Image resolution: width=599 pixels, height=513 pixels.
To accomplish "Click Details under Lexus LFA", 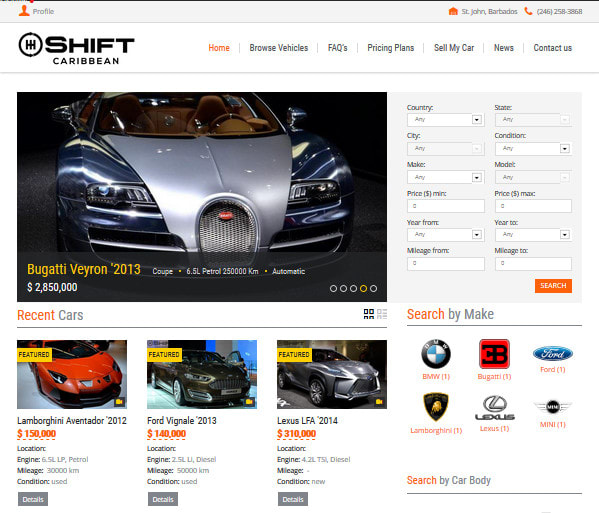I will click(x=293, y=499).
